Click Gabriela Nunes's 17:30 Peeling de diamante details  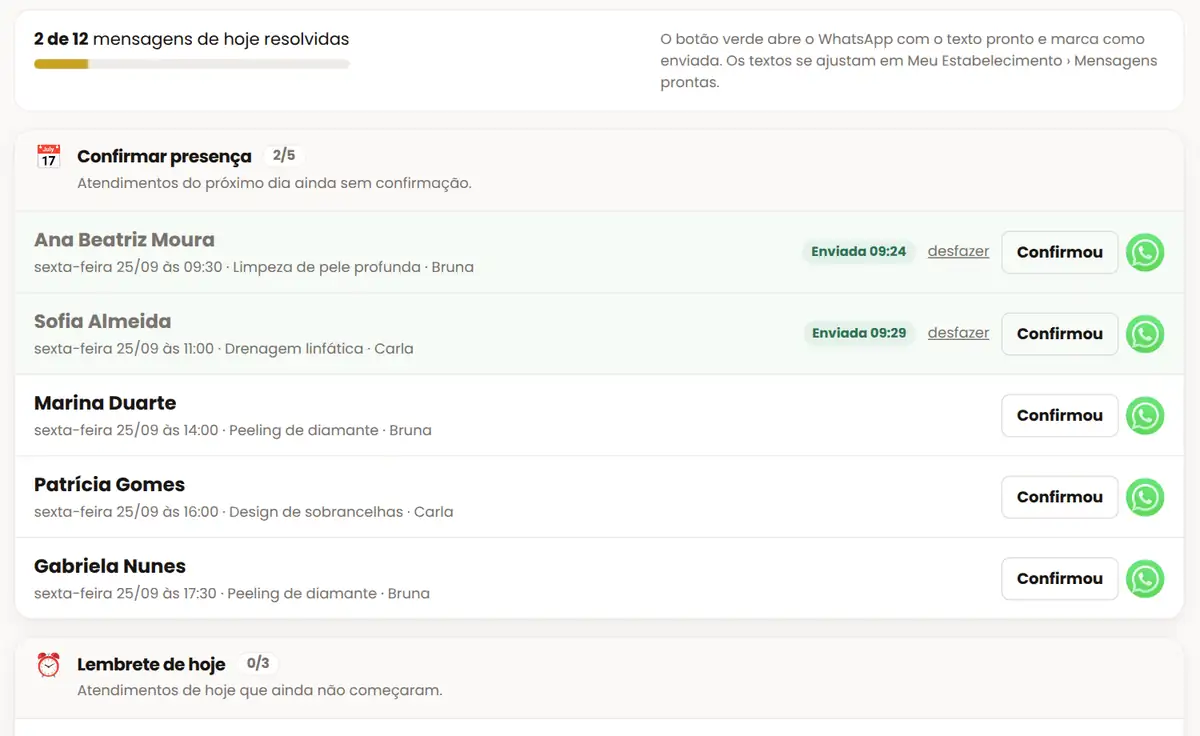click(232, 593)
